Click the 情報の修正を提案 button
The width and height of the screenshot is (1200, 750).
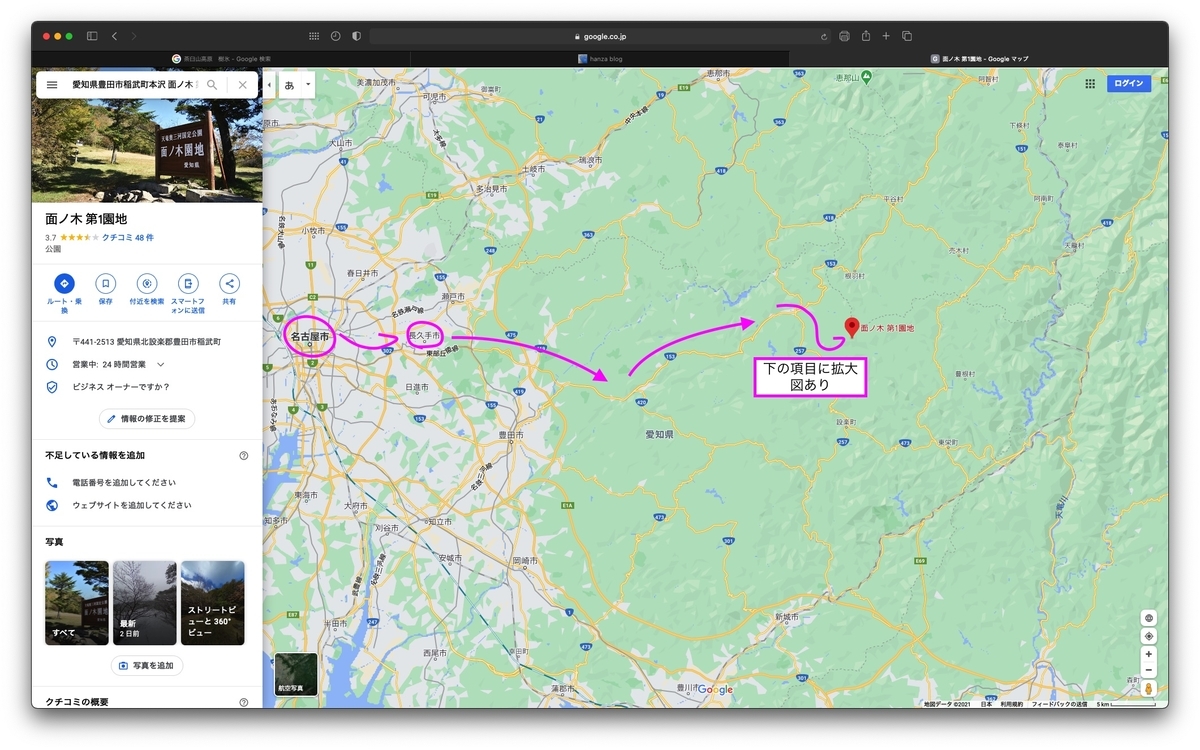coord(147,419)
